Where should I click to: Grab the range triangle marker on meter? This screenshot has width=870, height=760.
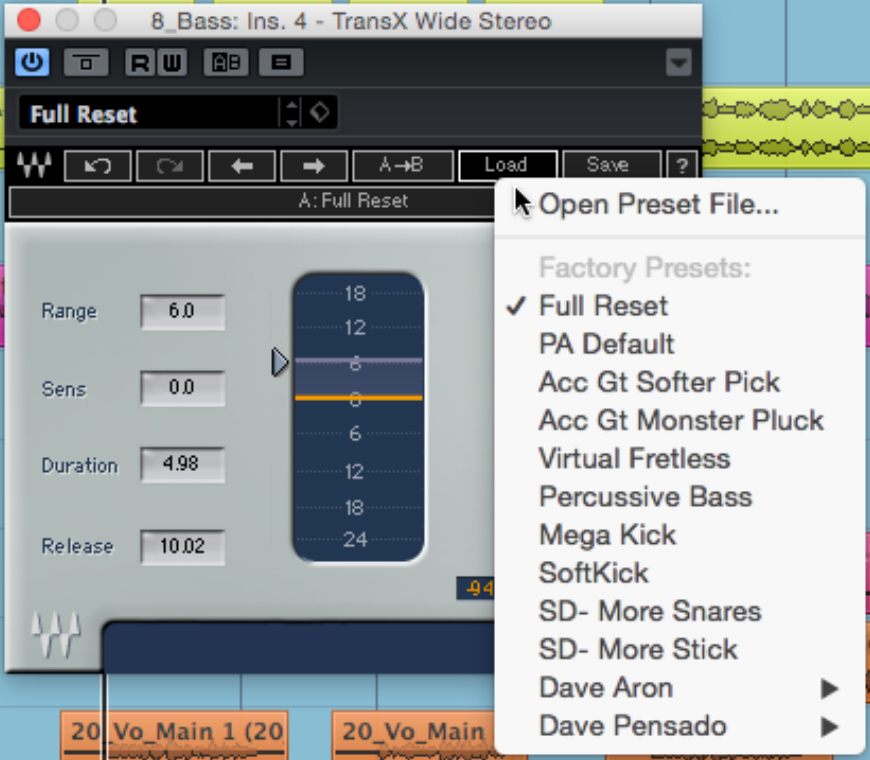click(x=280, y=363)
